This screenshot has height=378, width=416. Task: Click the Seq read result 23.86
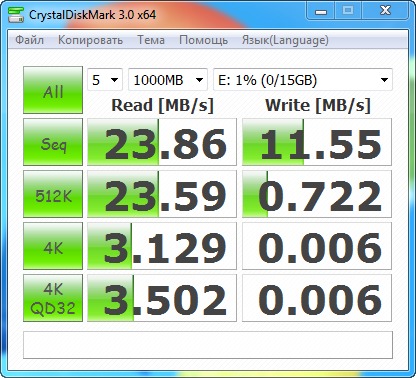162,142
